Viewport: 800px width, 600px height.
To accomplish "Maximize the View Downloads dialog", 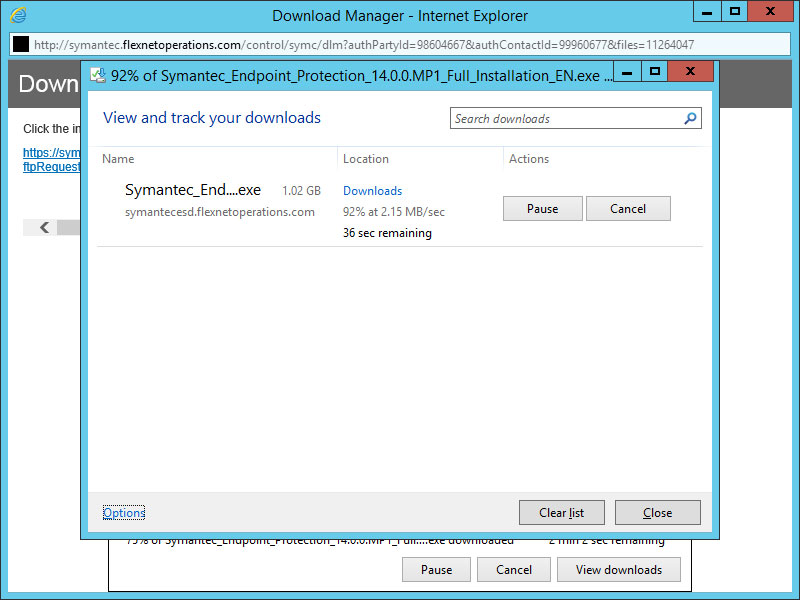I will click(655, 72).
